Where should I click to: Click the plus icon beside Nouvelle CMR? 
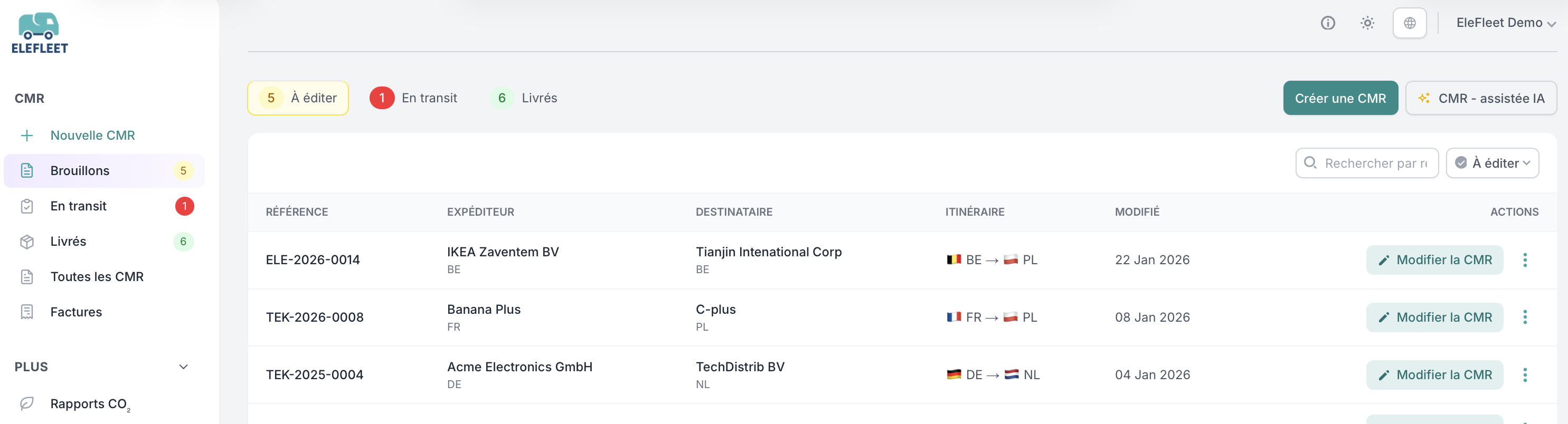[x=27, y=135]
